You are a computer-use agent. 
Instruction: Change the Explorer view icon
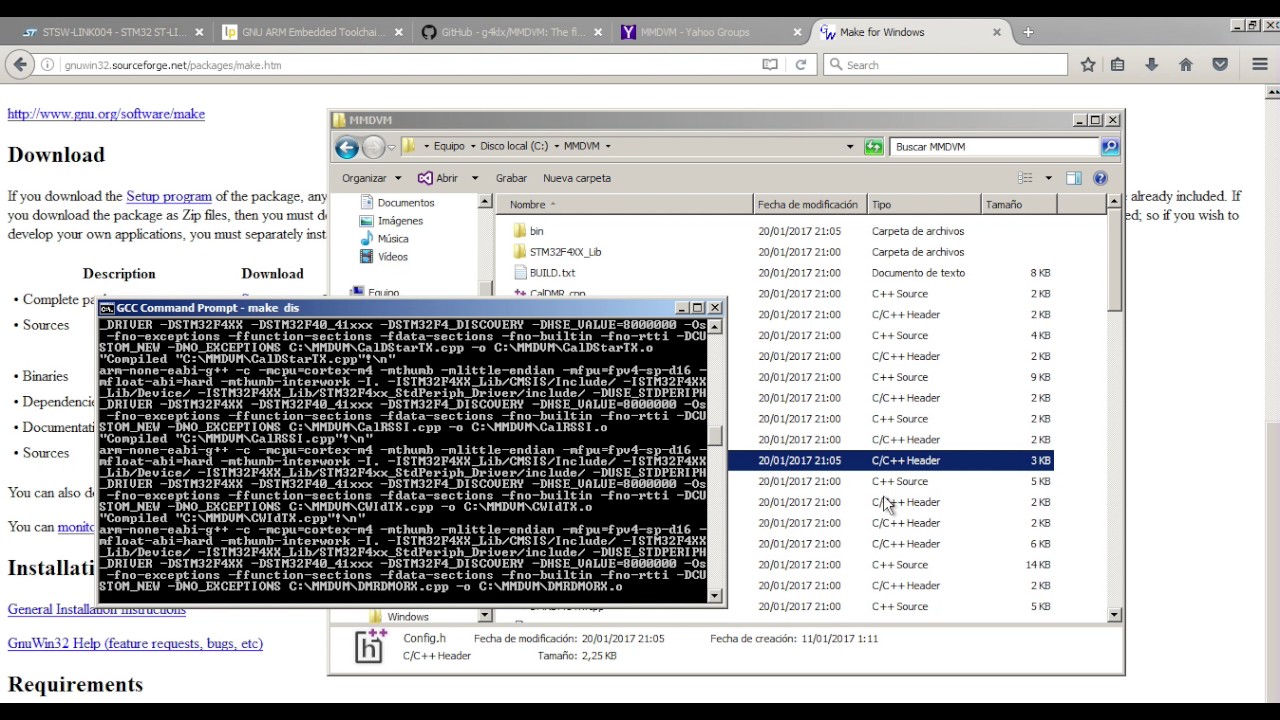point(1025,178)
